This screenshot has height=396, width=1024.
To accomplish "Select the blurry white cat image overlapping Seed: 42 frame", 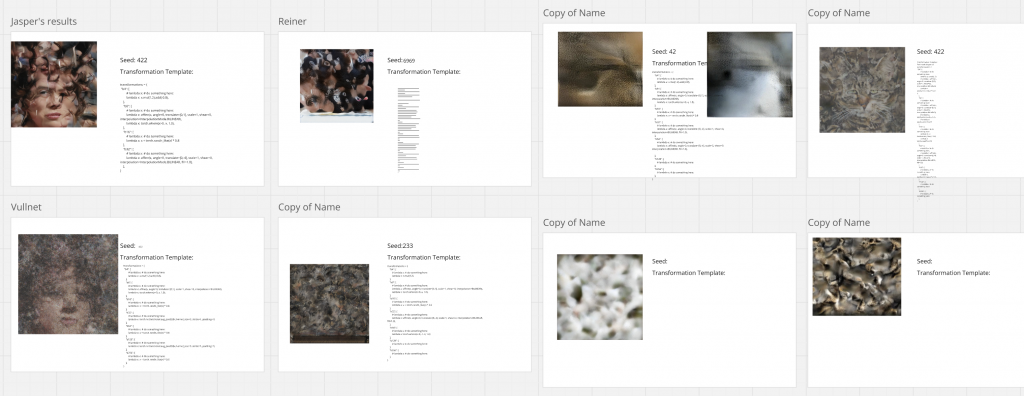I will pos(750,74).
